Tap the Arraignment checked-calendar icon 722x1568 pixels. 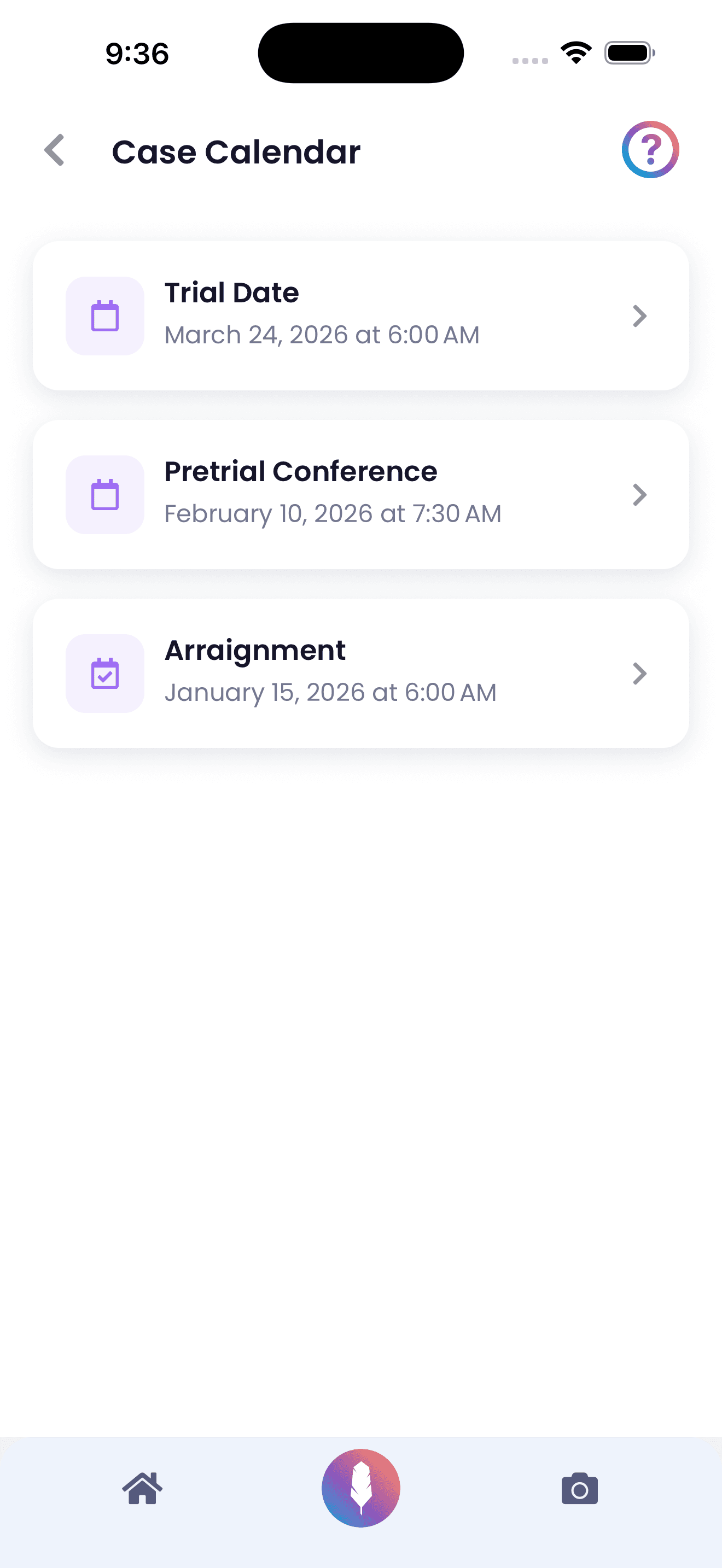point(104,673)
